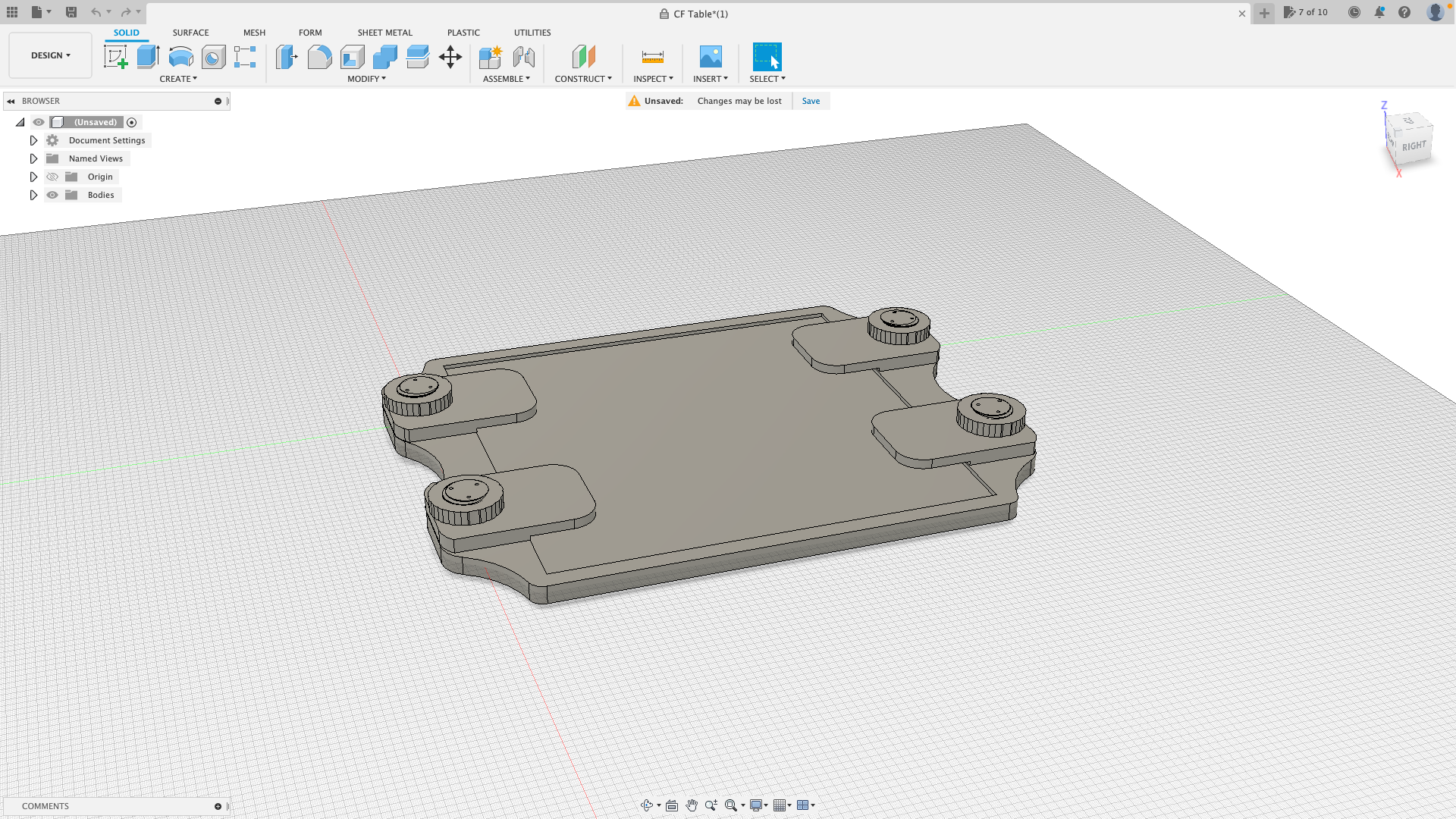Open the Help question mark
The width and height of the screenshot is (1456, 819).
[1404, 12]
